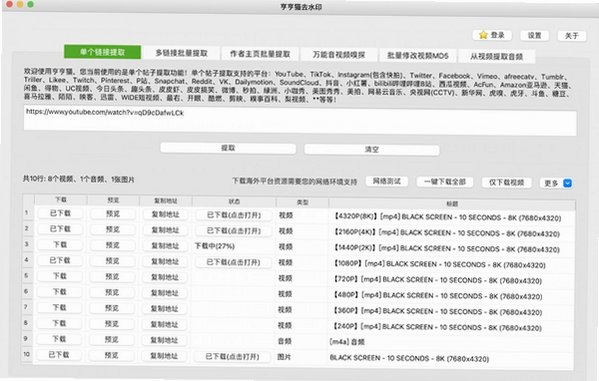Preview the 360P video row
The image size is (599, 381).
click(x=112, y=308)
